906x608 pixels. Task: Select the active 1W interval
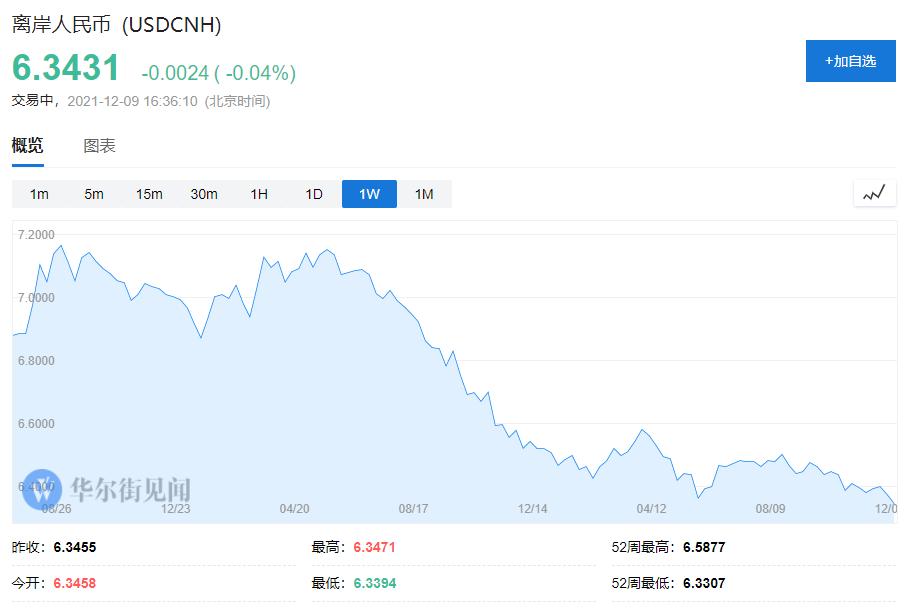369,194
